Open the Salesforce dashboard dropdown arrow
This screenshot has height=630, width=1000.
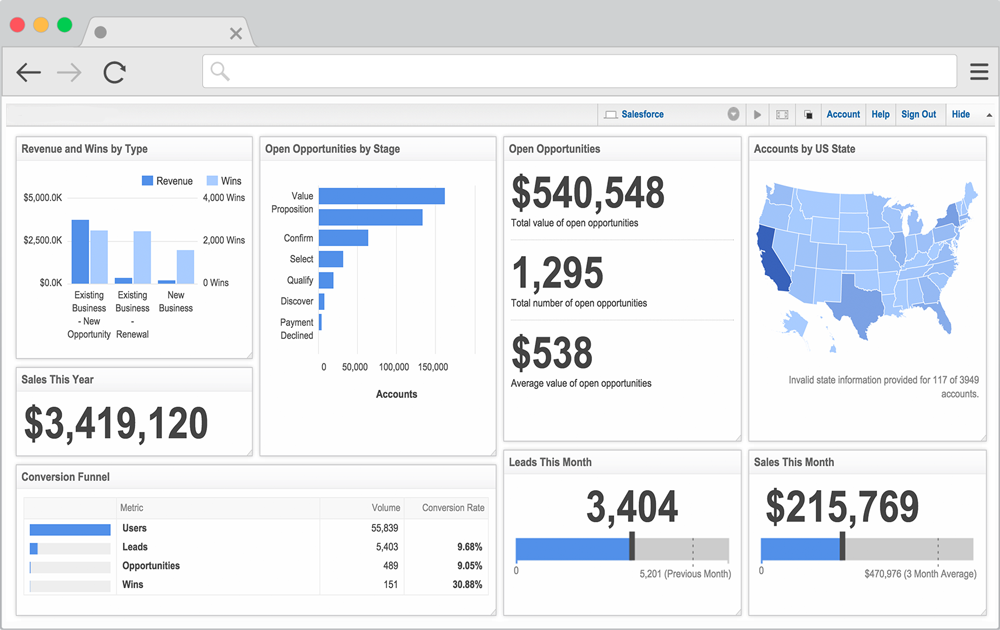(733, 114)
